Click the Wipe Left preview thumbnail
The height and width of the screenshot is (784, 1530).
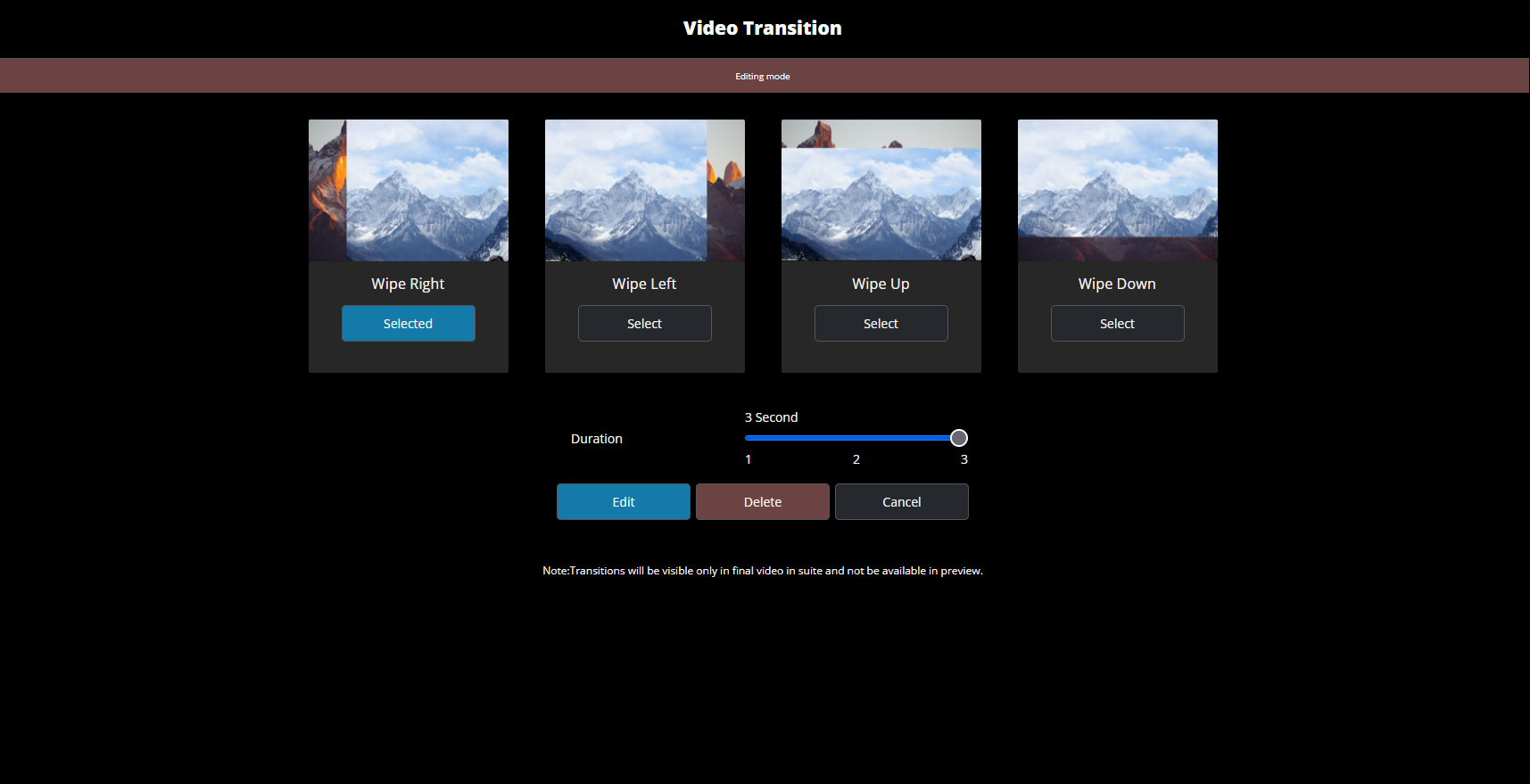click(644, 190)
